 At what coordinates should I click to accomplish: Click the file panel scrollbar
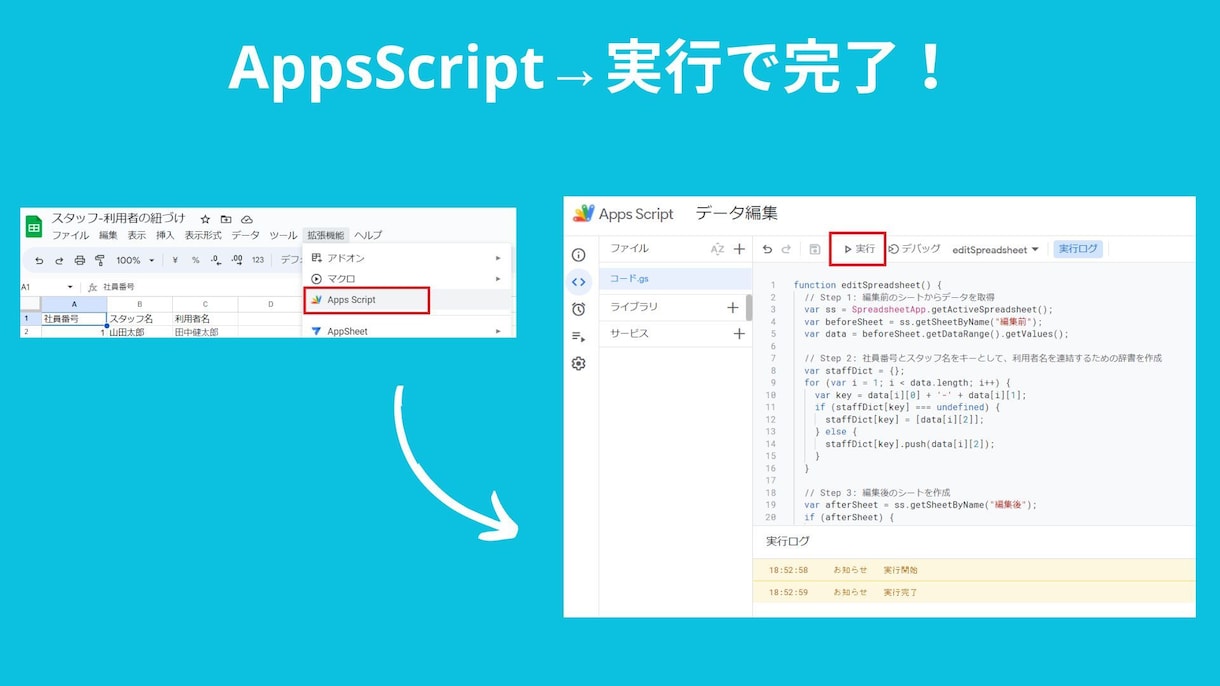coord(749,308)
